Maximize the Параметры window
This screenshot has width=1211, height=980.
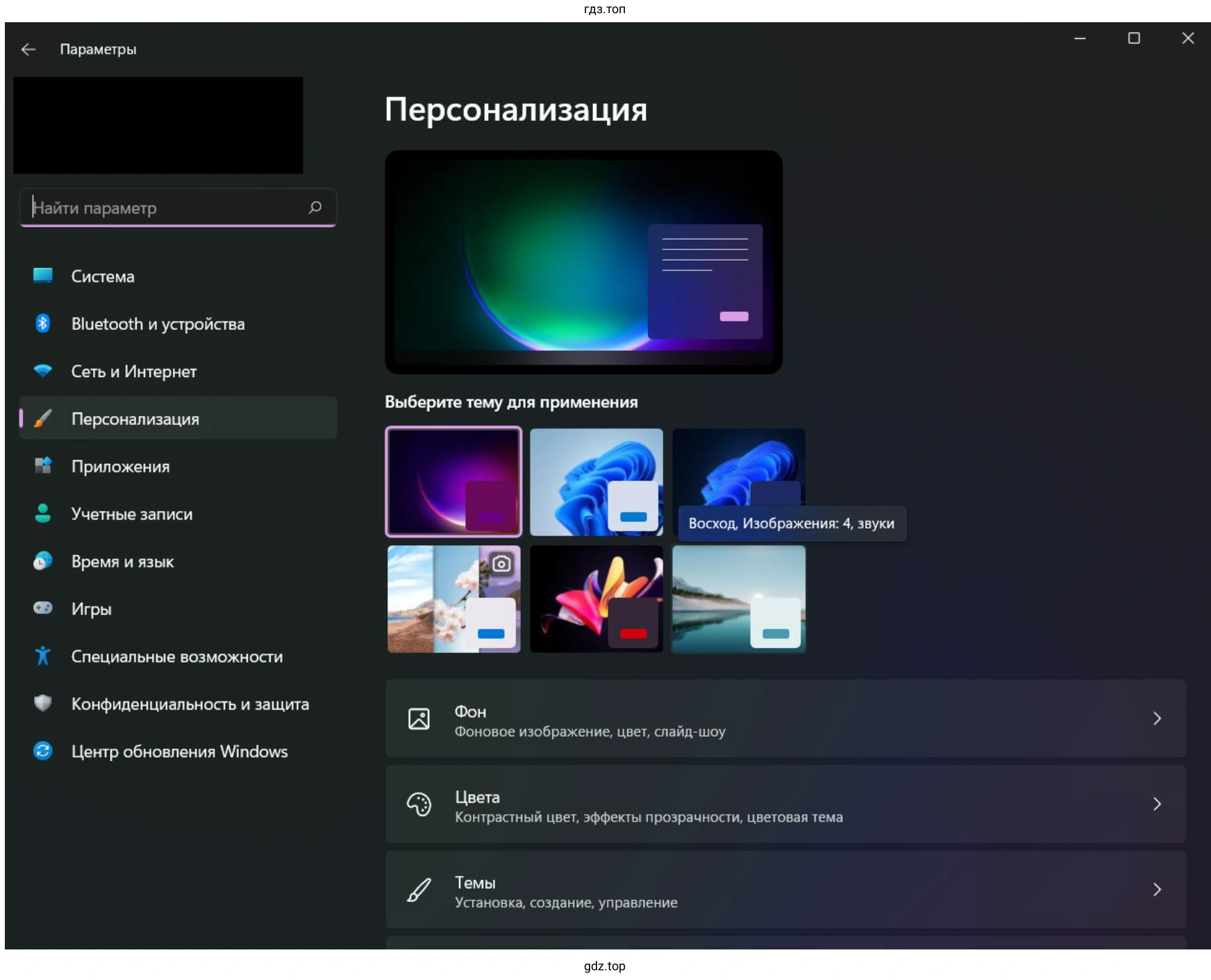pyautogui.click(x=1134, y=38)
